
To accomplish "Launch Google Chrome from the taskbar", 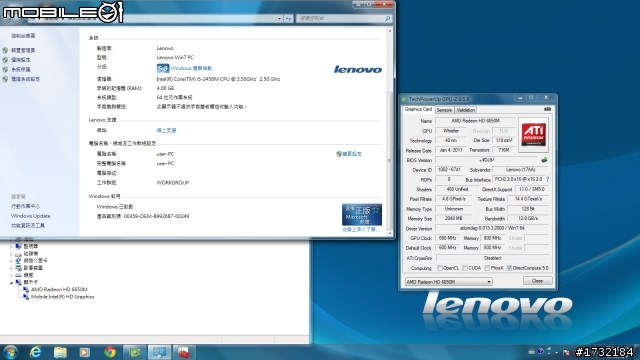I will (x=109, y=352).
